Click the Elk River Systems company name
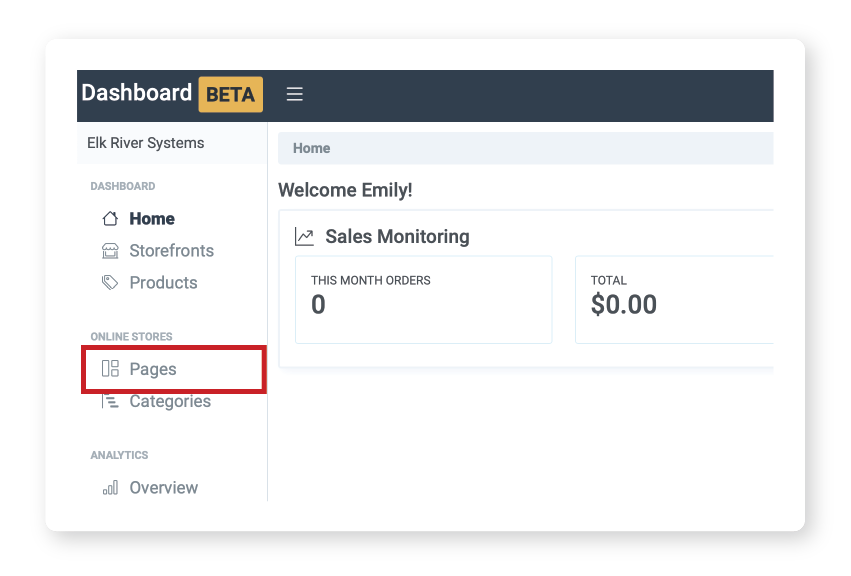 click(x=146, y=143)
